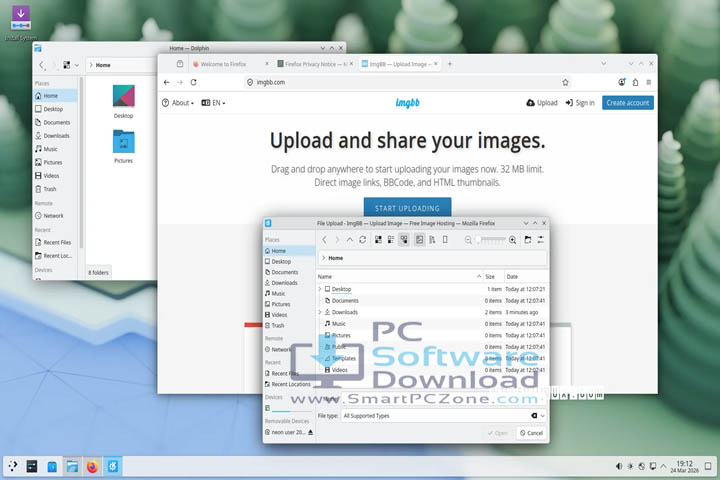The width and height of the screenshot is (720, 480).
Task: Adjust icon size slider in file dialog
Action: (490, 240)
